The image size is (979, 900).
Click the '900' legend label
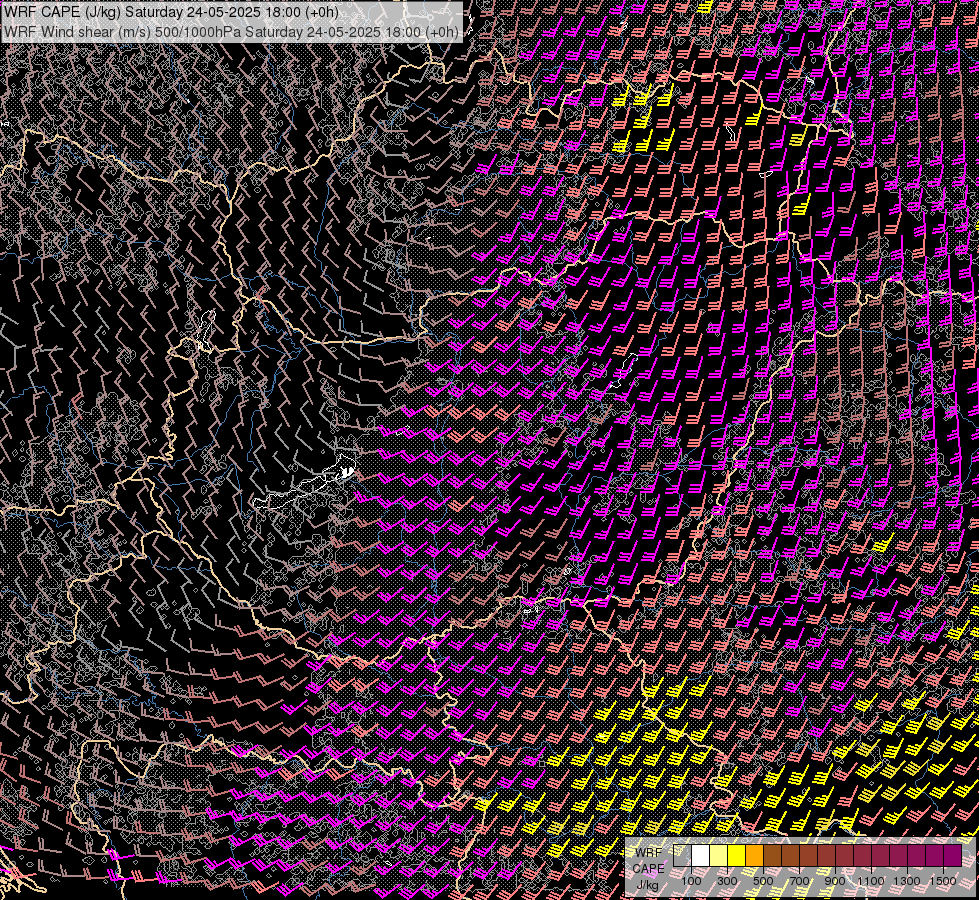tap(835, 881)
